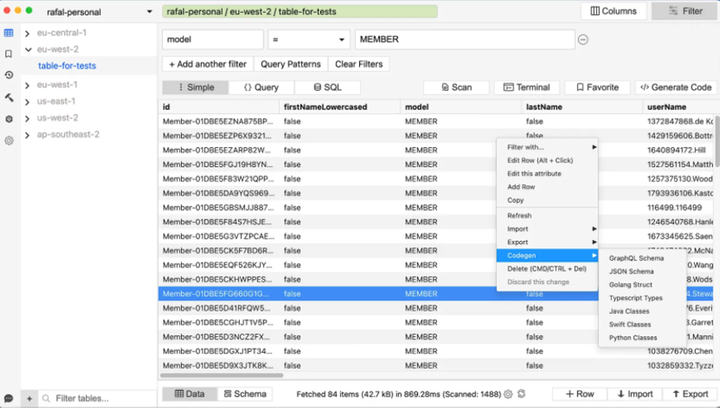Open Import submenu in context menu
Image resolution: width=720 pixels, height=408 pixels.
coord(547,229)
